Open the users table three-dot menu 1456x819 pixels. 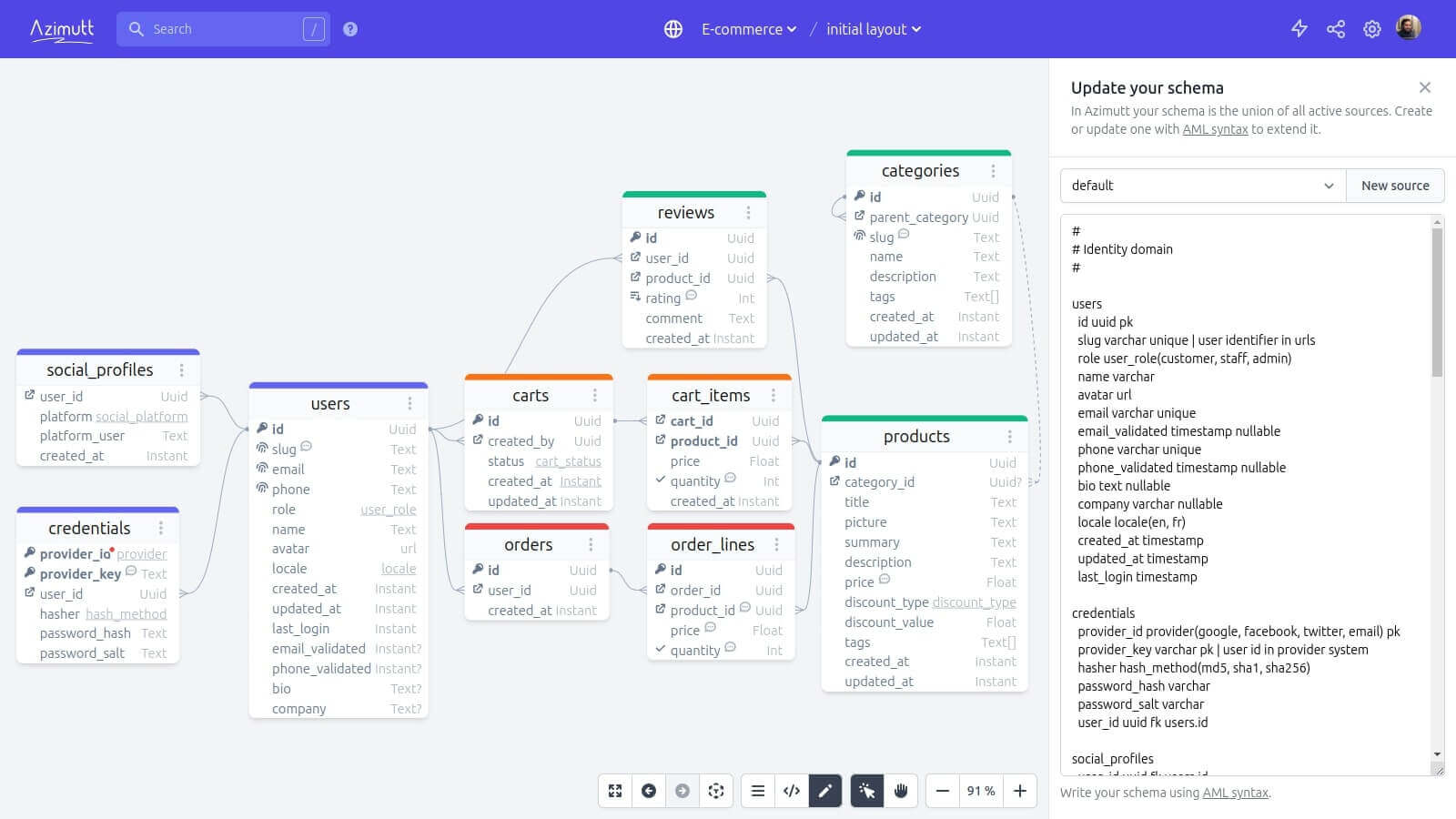click(409, 403)
